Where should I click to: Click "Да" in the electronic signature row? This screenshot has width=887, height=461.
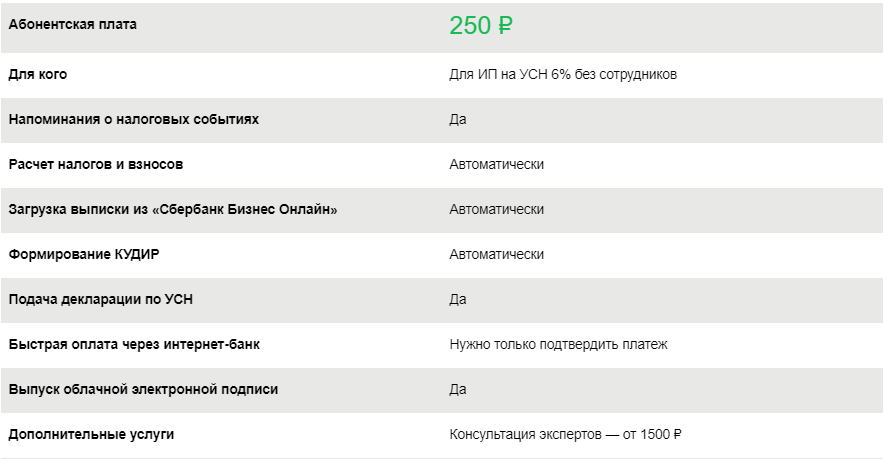pyautogui.click(x=458, y=389)
